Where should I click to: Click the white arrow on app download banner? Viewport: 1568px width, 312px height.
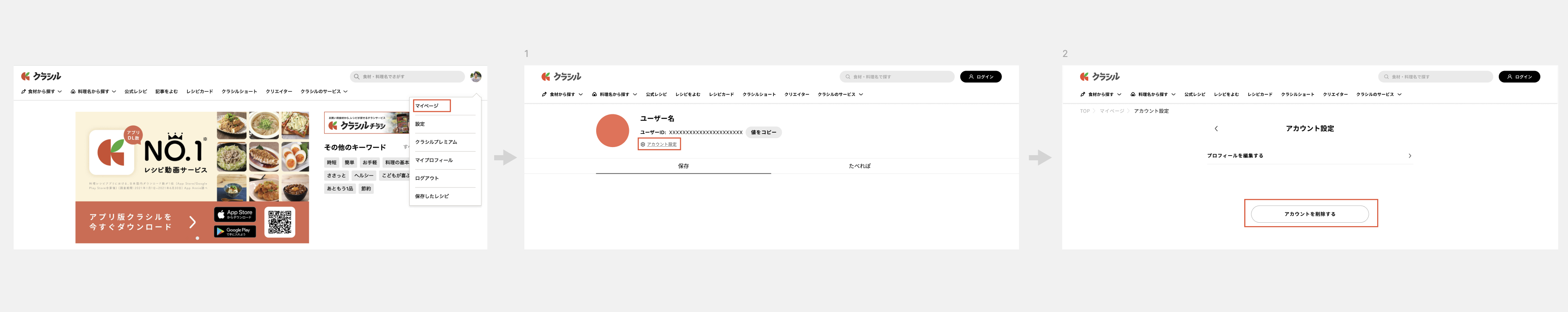(193, 222)
